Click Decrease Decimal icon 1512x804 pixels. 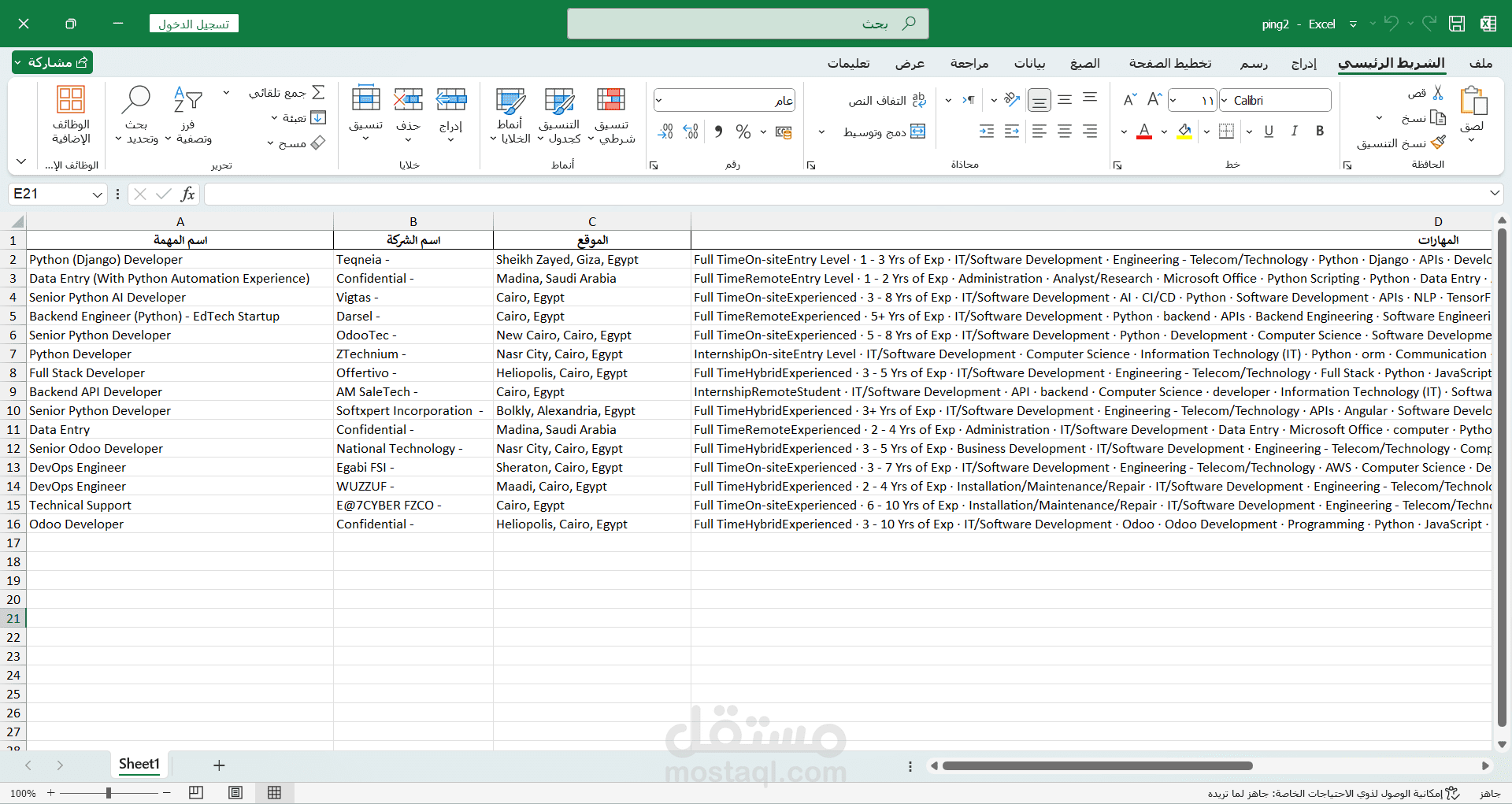(x=665, y=132)
